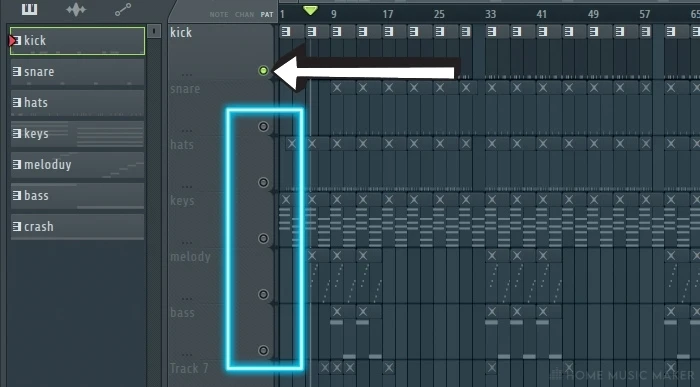Jump to bar 25 on the timeline ruler
Screen dimensions: 700x387
click(439, 14)
